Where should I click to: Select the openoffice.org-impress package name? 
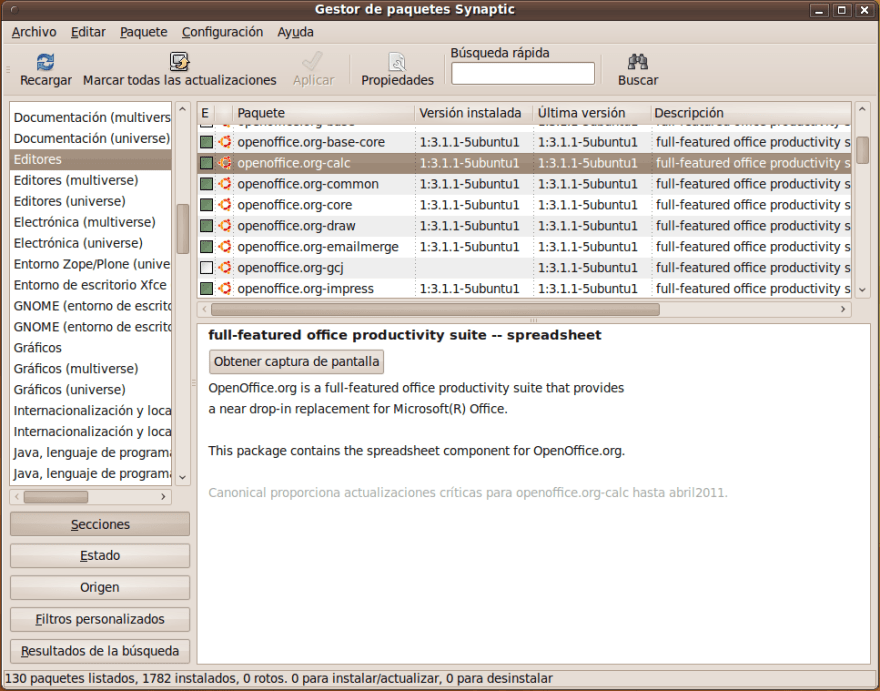[x=305, y=289]
